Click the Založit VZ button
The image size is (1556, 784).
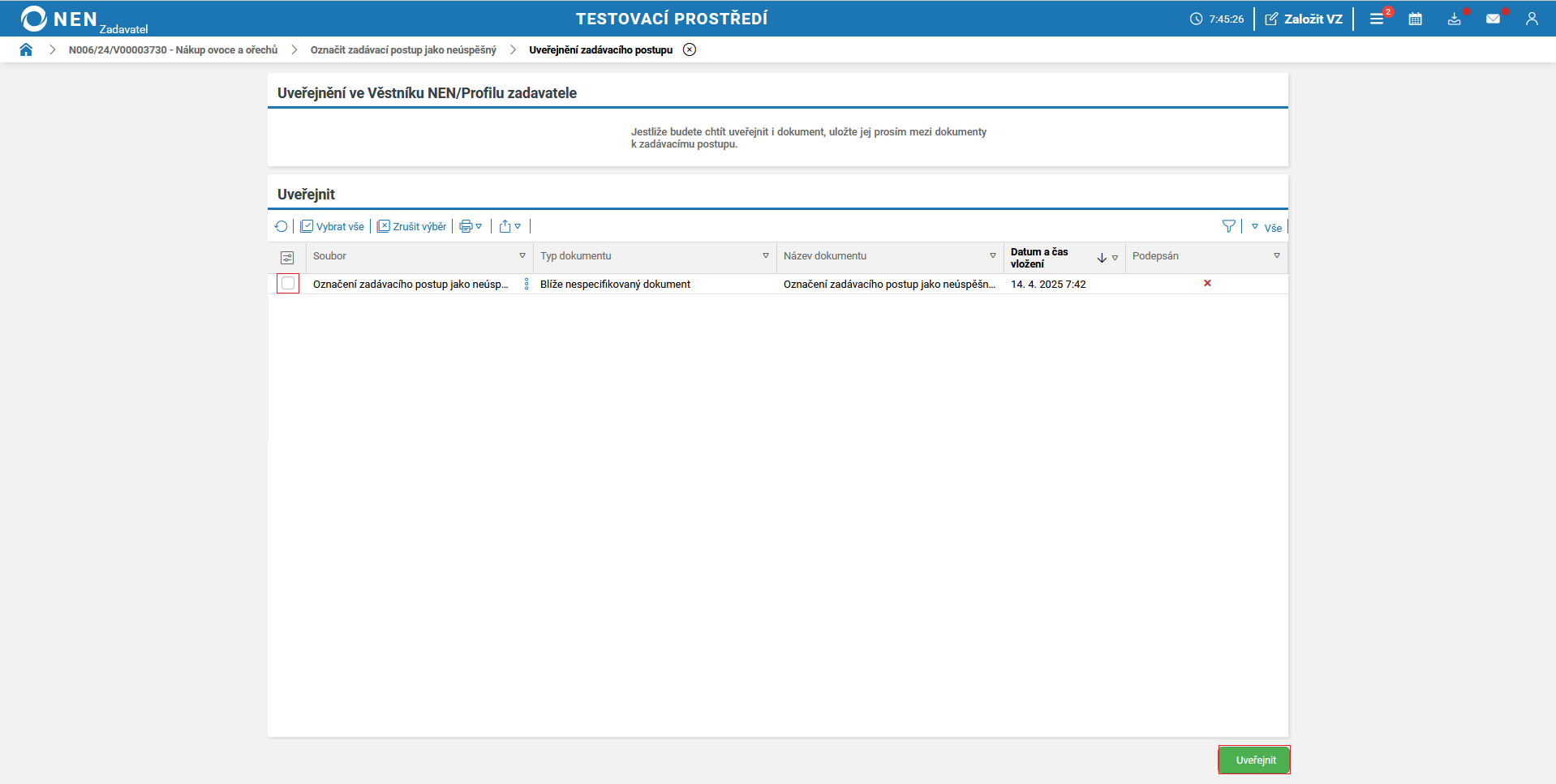(x=1304, y=19)
